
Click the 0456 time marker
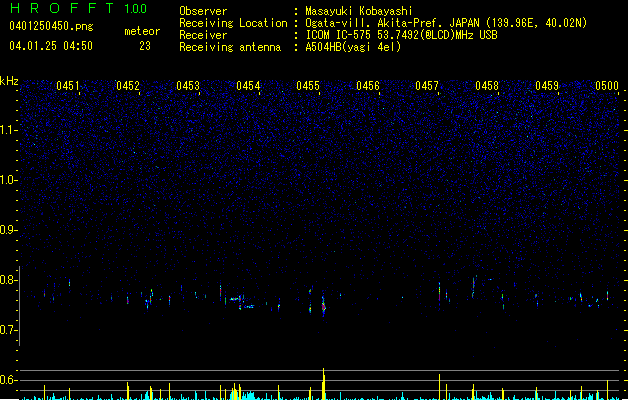368,86
